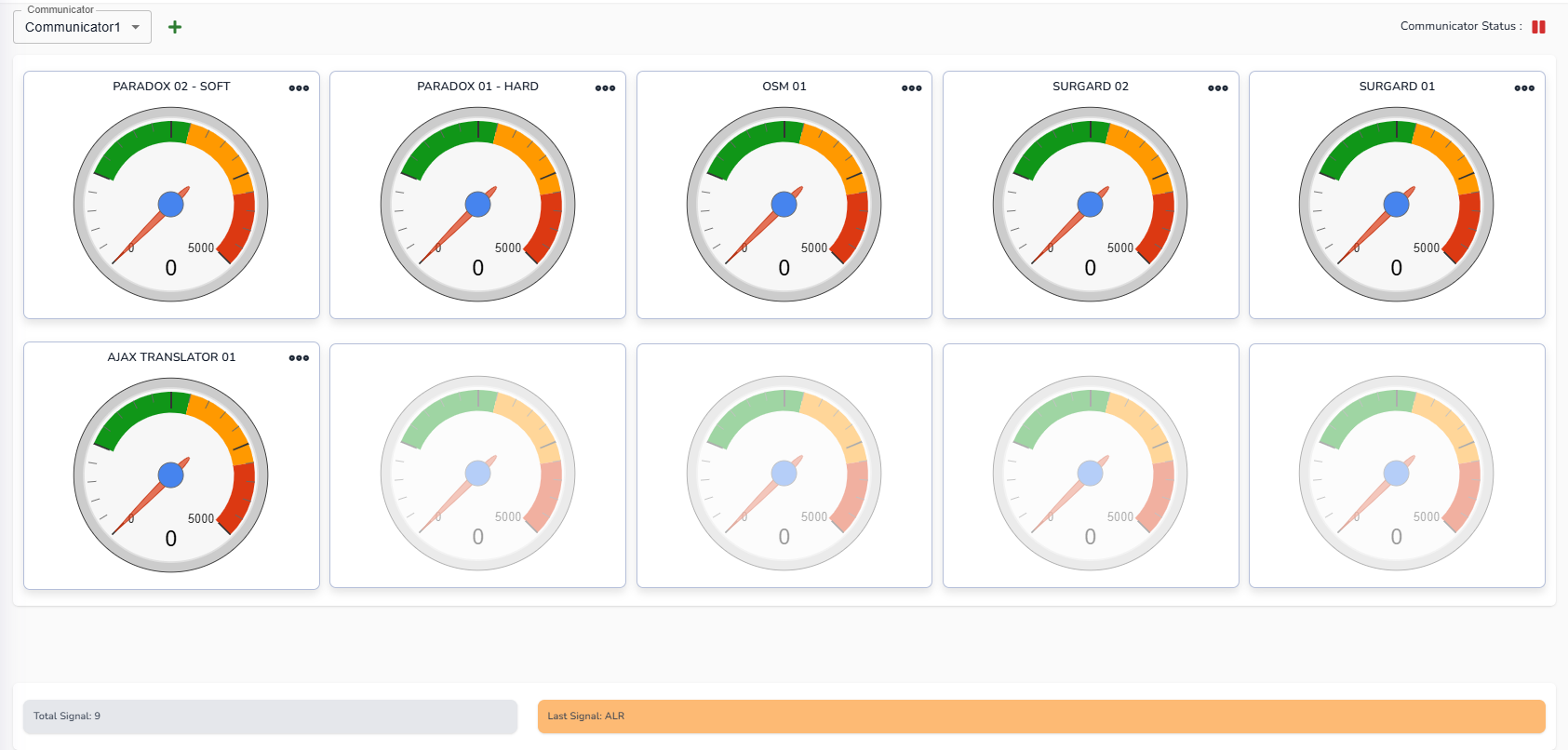Open the Communicator1 dropdown
The height and width of the screenshot is (750, 1568).
pyautogui.click(x=82, y=27)
